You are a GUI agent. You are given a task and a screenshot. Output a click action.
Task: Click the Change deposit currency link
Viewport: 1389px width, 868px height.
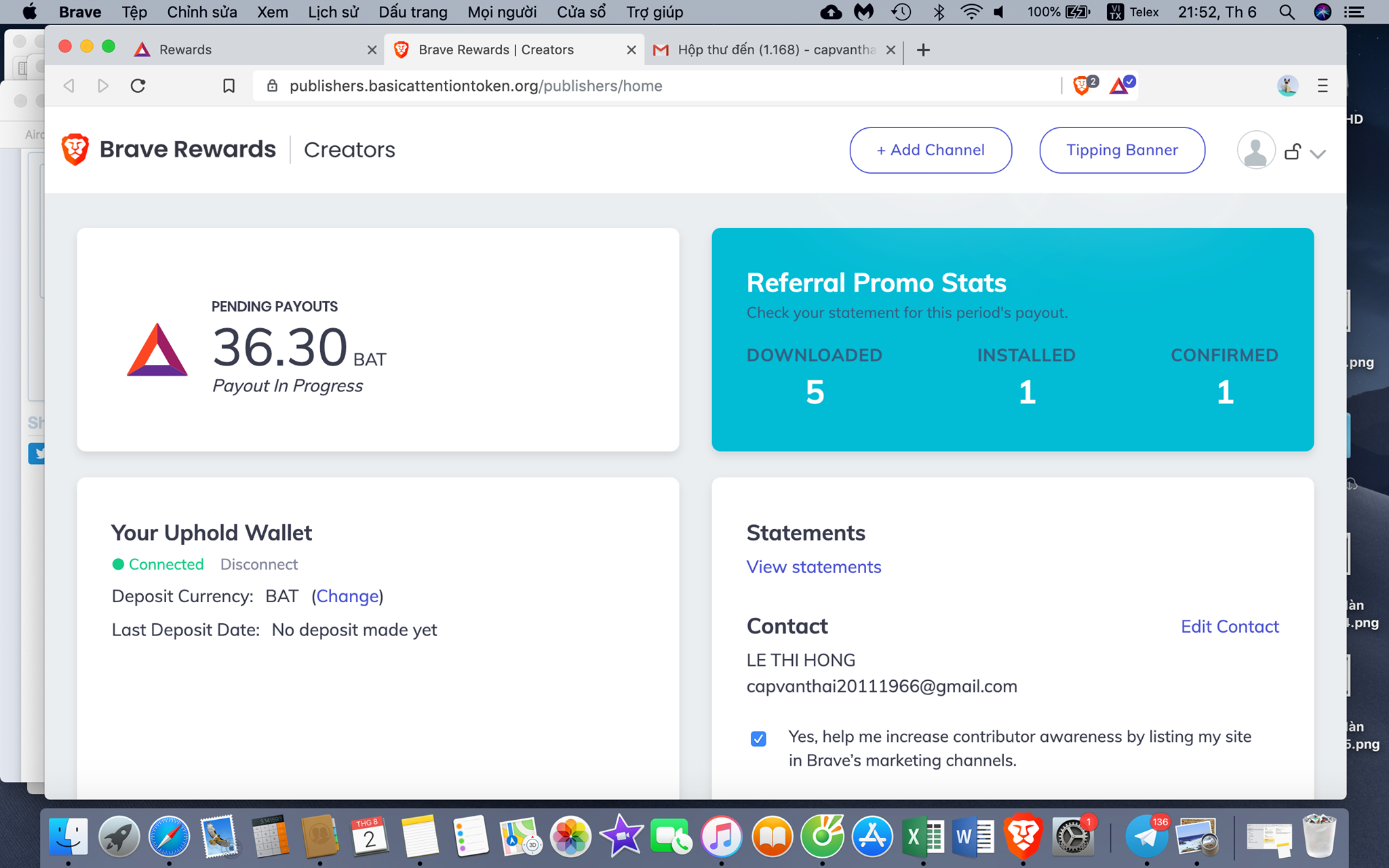coord(347,596)
